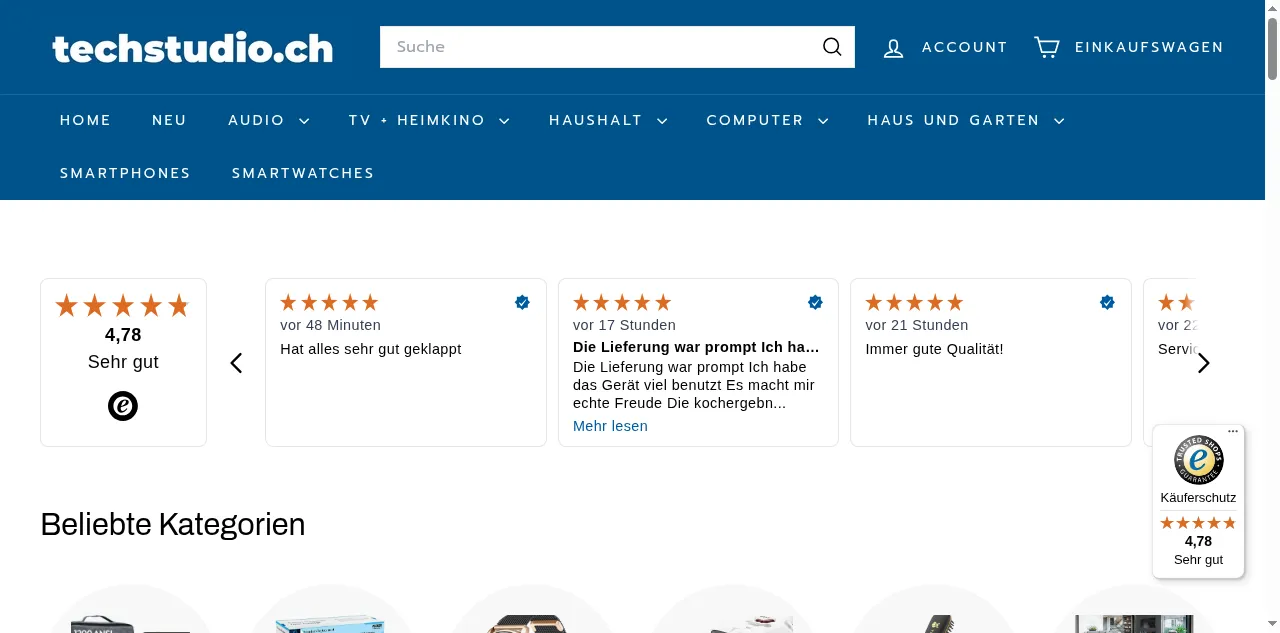Click the Beliebte Kategorien heading
This screenshot has height=633, width=1280.
click(x=173, y=524)
